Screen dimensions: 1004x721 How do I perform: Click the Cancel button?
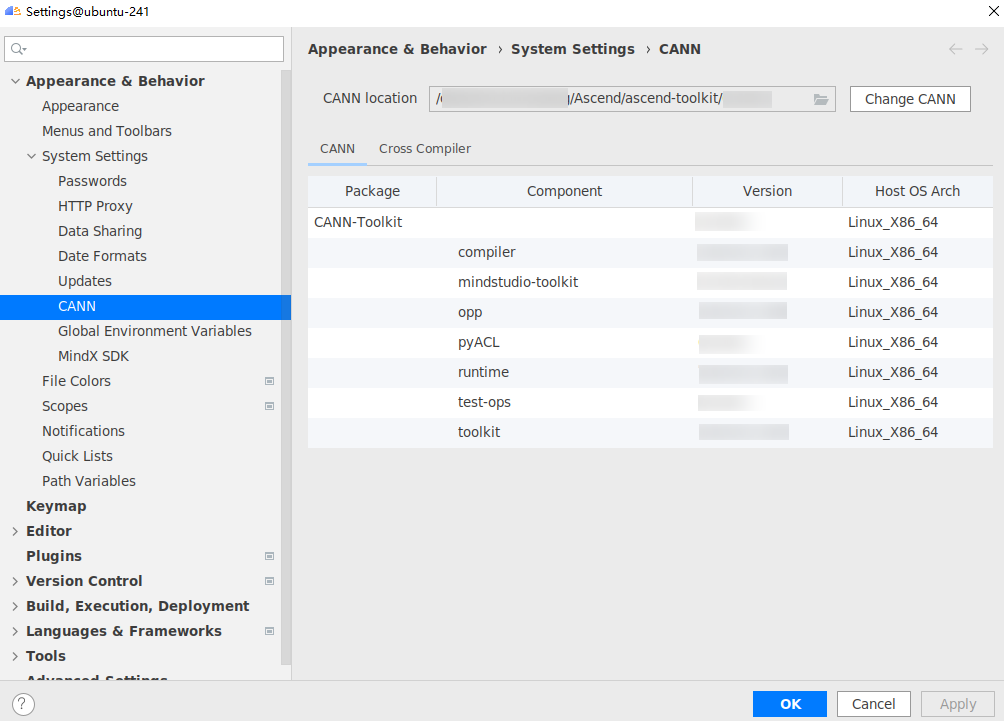point(873,704)
